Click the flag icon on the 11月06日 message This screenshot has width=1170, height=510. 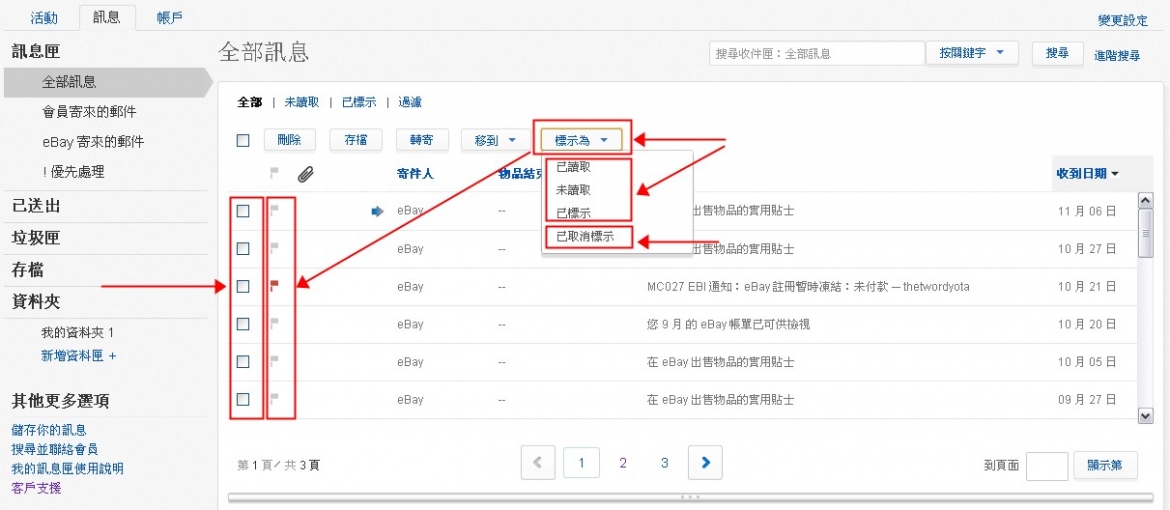point(275,211)
